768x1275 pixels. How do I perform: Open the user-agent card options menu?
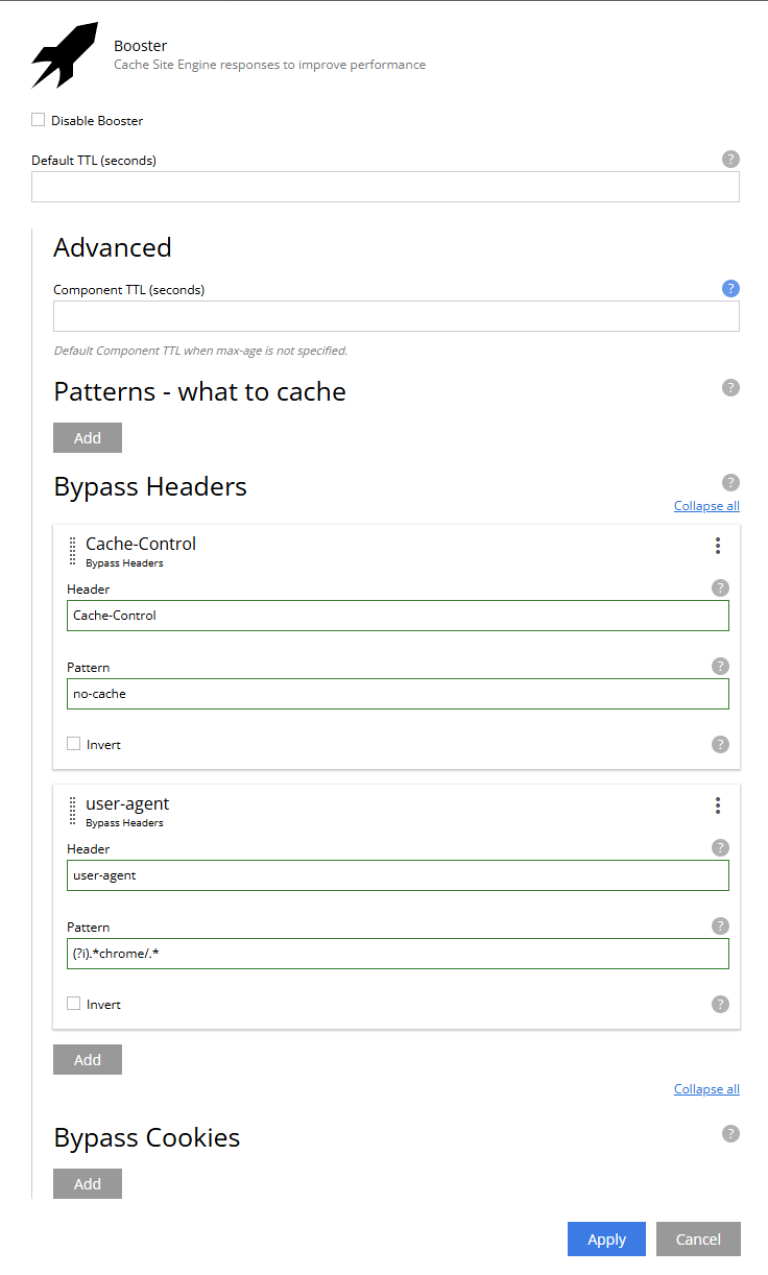[717, 805]
